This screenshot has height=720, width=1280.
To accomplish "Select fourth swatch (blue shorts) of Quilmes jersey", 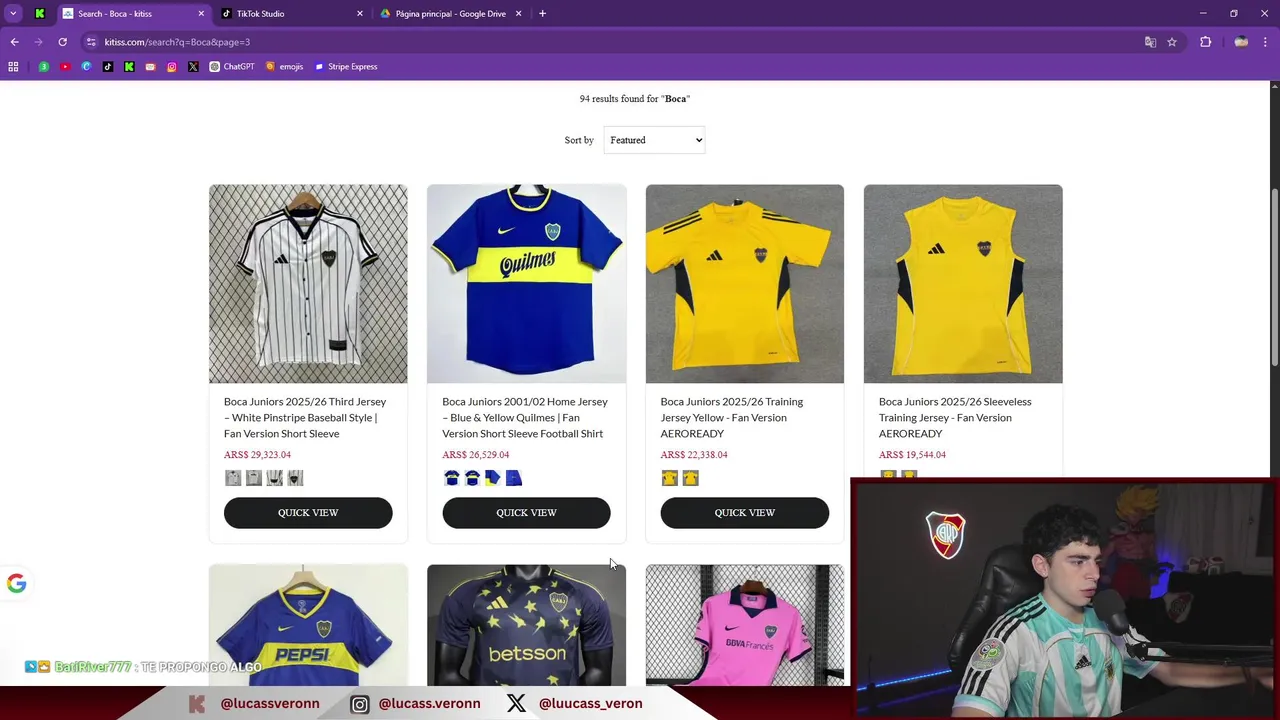I will pyautogui.click(x=514, y=478).
